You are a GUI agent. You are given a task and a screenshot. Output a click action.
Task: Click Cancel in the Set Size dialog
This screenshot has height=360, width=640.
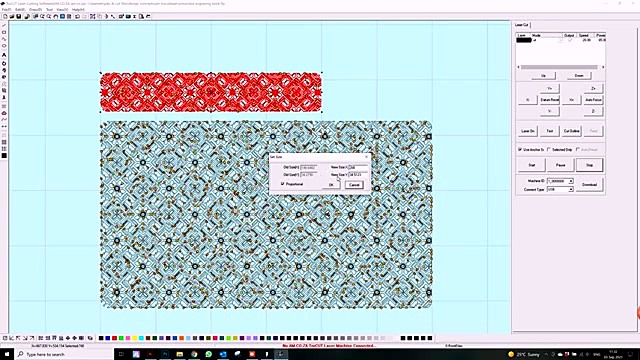354,185
